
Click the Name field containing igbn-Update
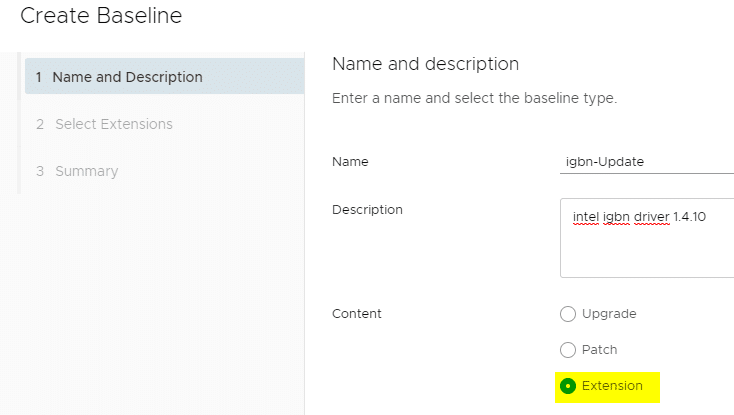(647, 162)
